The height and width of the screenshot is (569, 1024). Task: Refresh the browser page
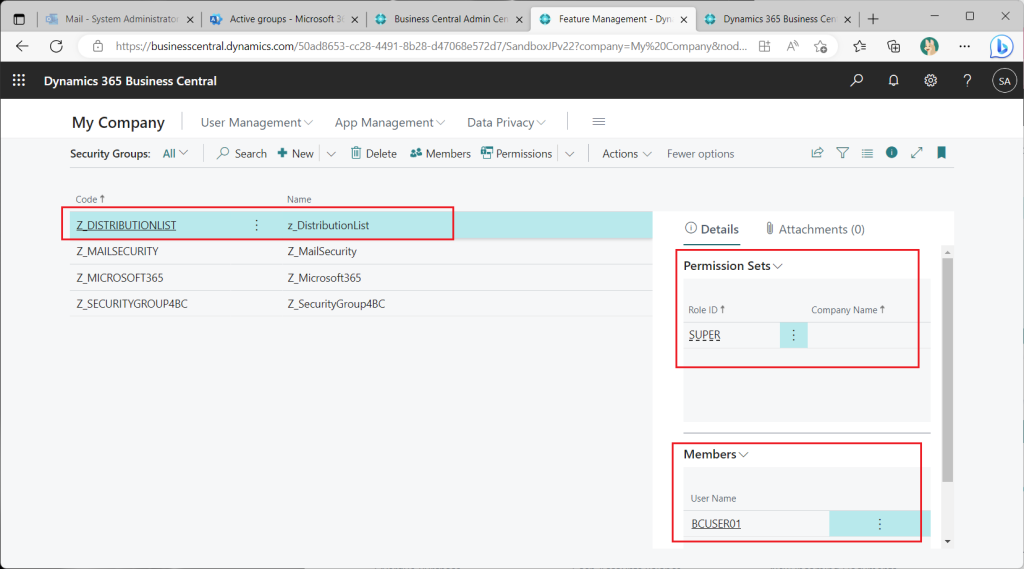click(x=57, y=46)
